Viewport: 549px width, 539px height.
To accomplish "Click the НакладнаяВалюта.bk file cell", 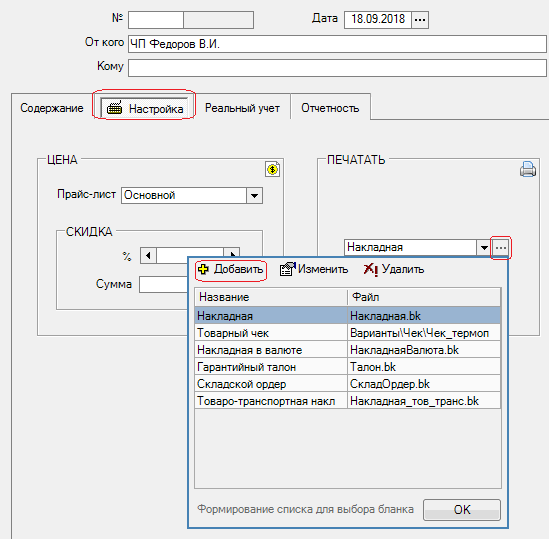I will [424, 350].
